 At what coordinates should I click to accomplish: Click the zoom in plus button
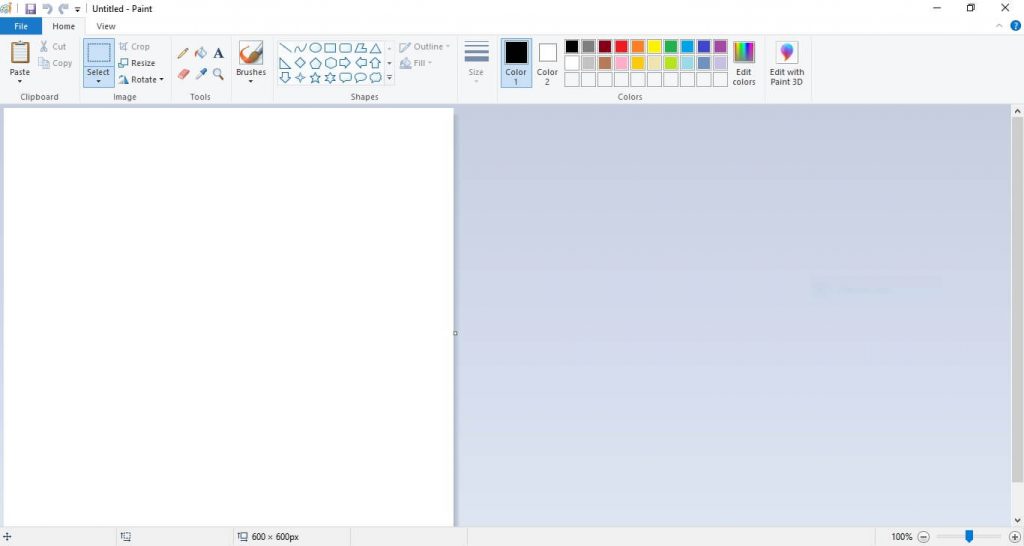click(1014, 537)
